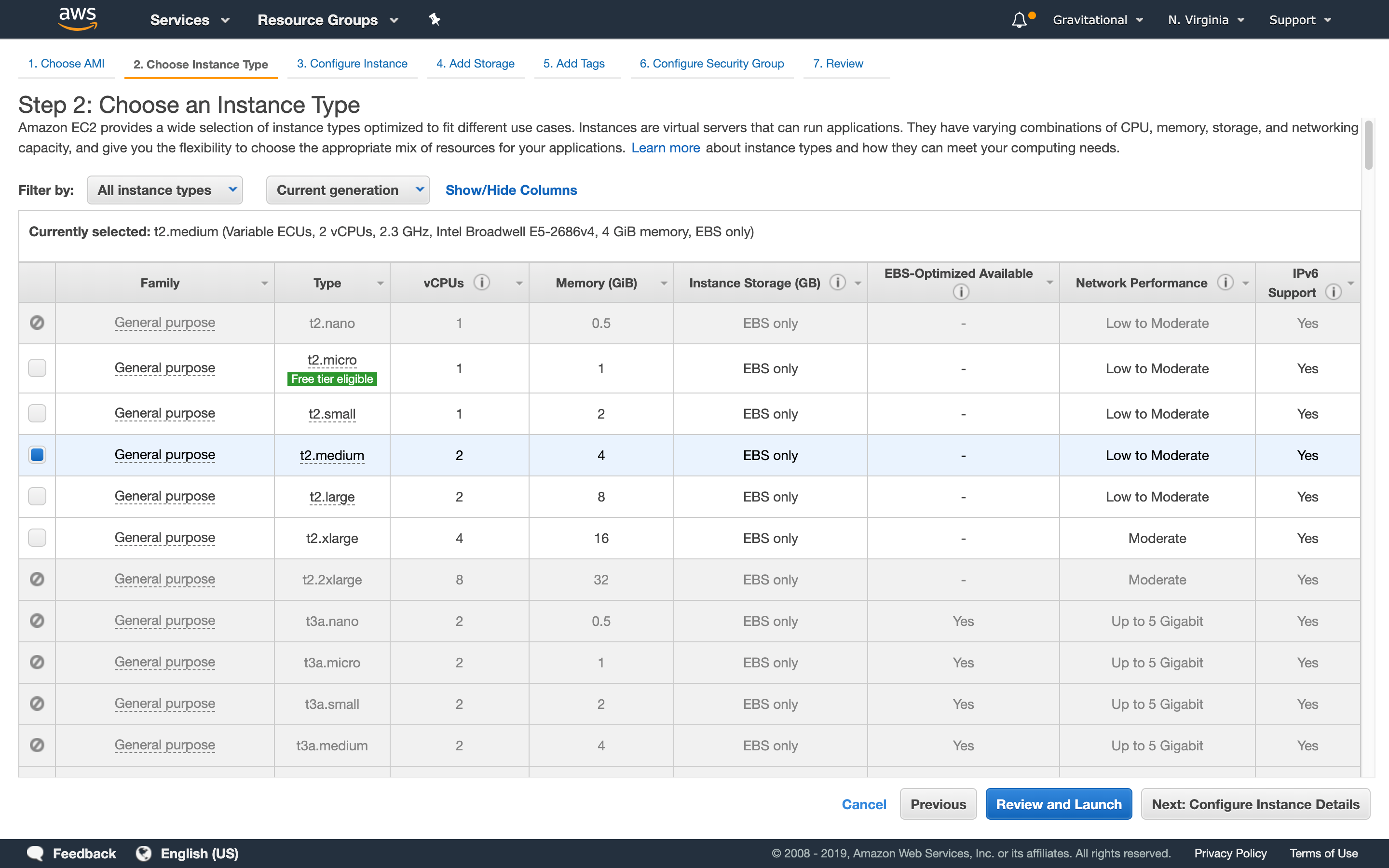Show Instance Storage info icon

[x=837, y=283]
